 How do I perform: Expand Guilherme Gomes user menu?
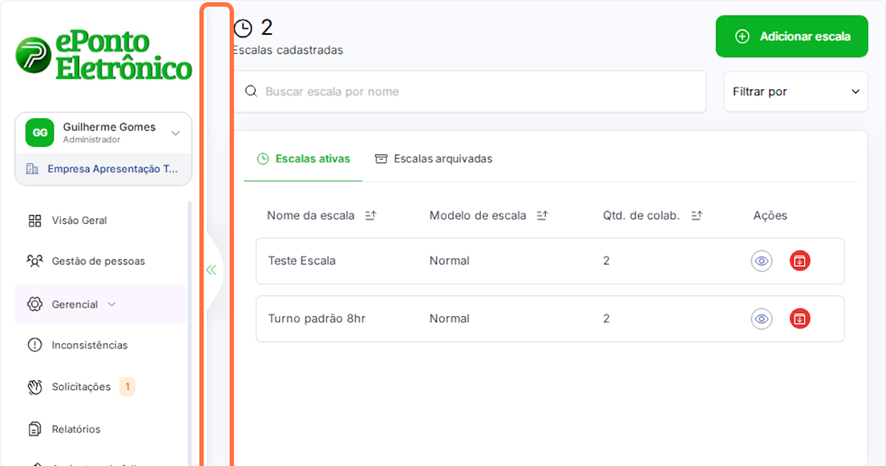(x=176, y=132)
